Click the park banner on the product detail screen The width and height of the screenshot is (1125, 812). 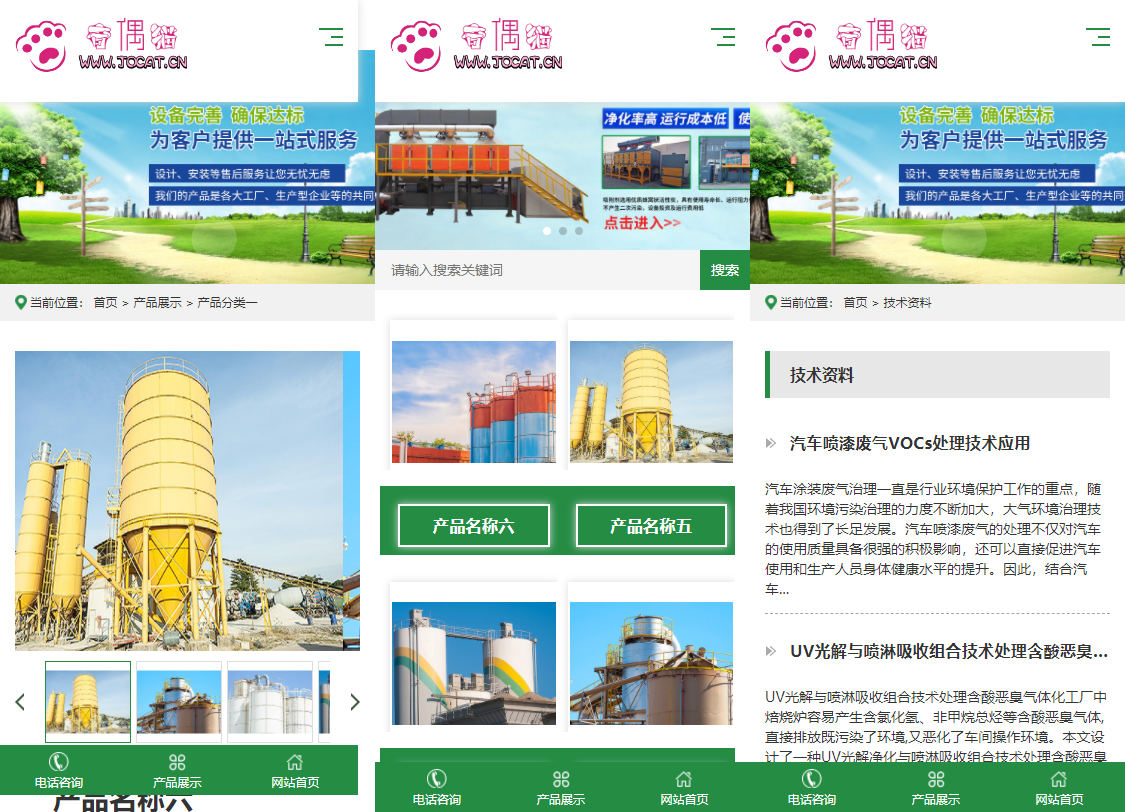tap(187, 193)
